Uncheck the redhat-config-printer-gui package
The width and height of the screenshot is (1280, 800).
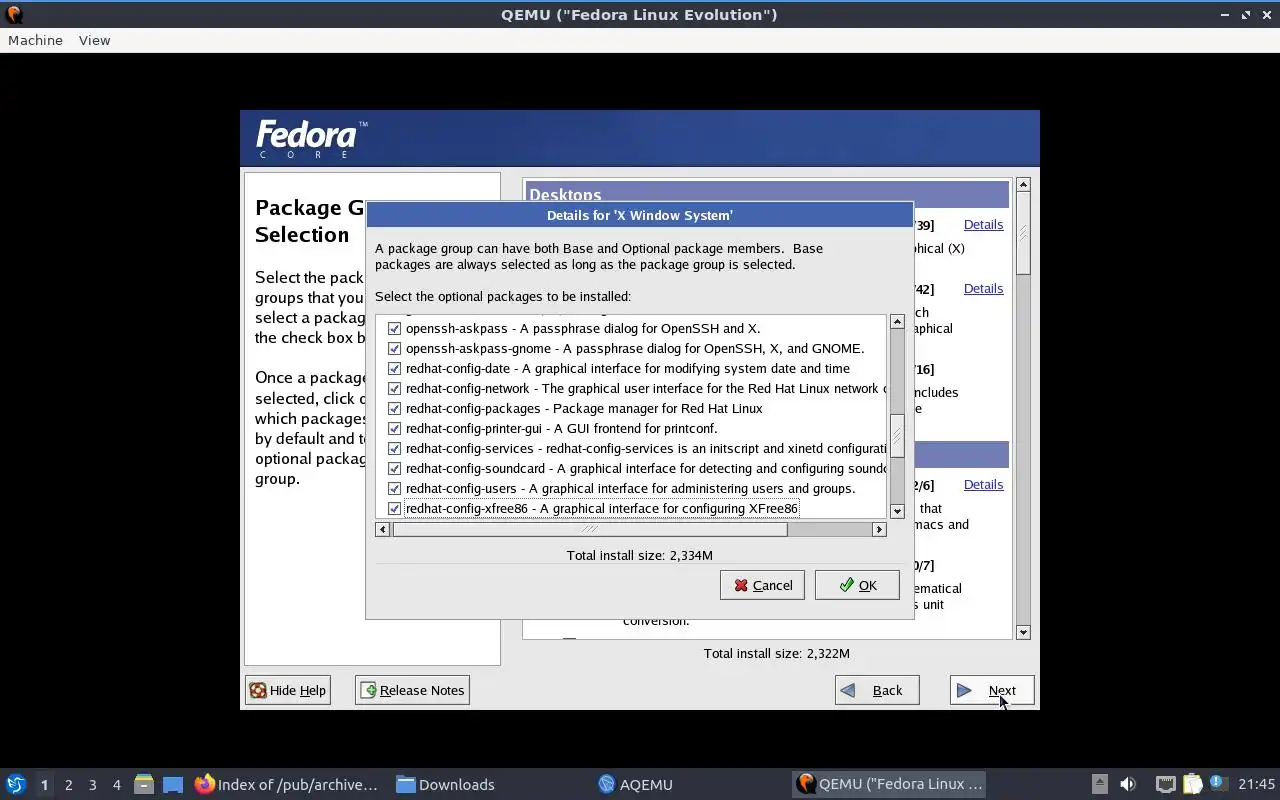pos(394,428)
